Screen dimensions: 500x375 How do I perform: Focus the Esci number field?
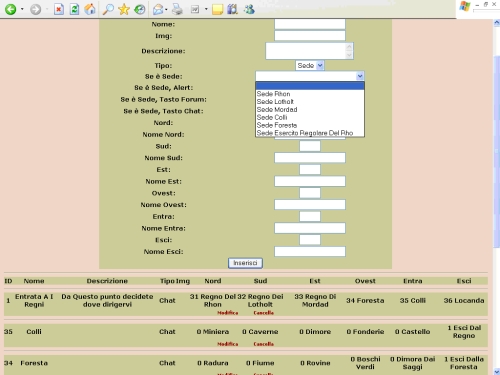tap(310, 240)
